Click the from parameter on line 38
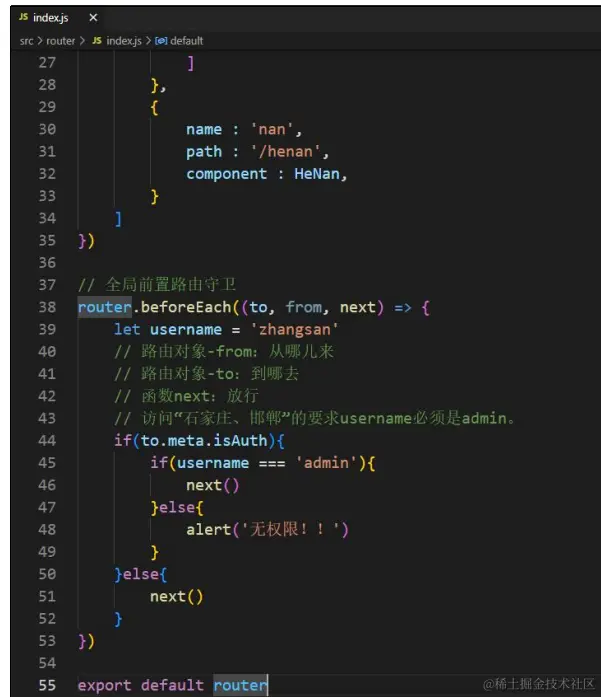This screenshot has width=601, height=697. 304,307
